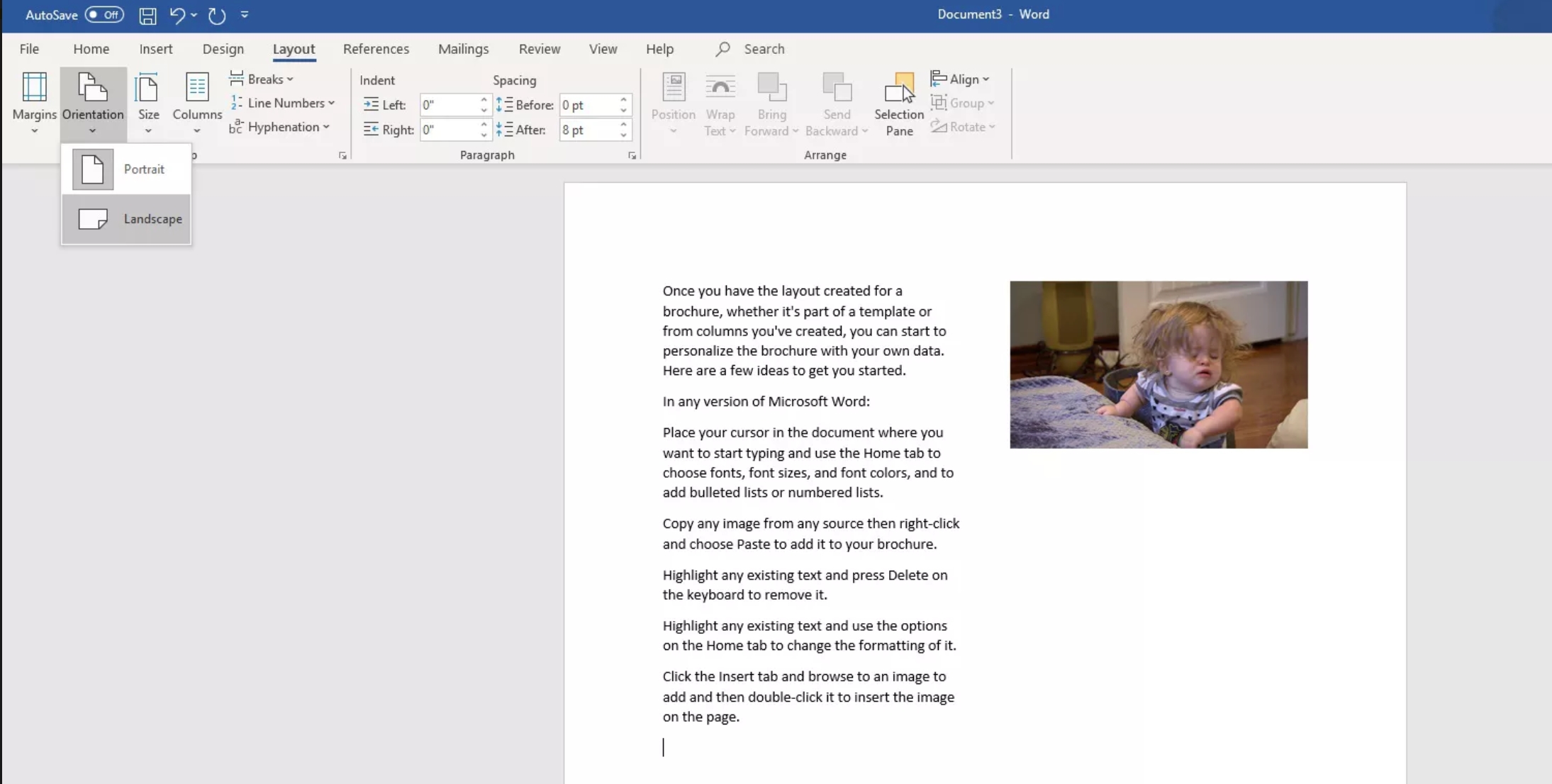Toggle the AutoSave switch
1552x784 pixels.
(x=104, y=14)
